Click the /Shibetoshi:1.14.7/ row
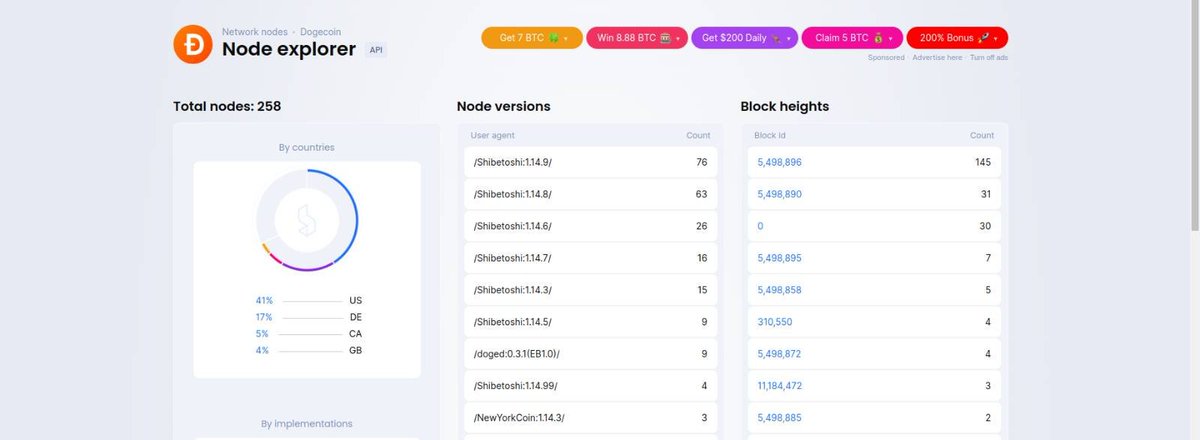This screenshot has height=440, width=1200. (x=590, y=258)
